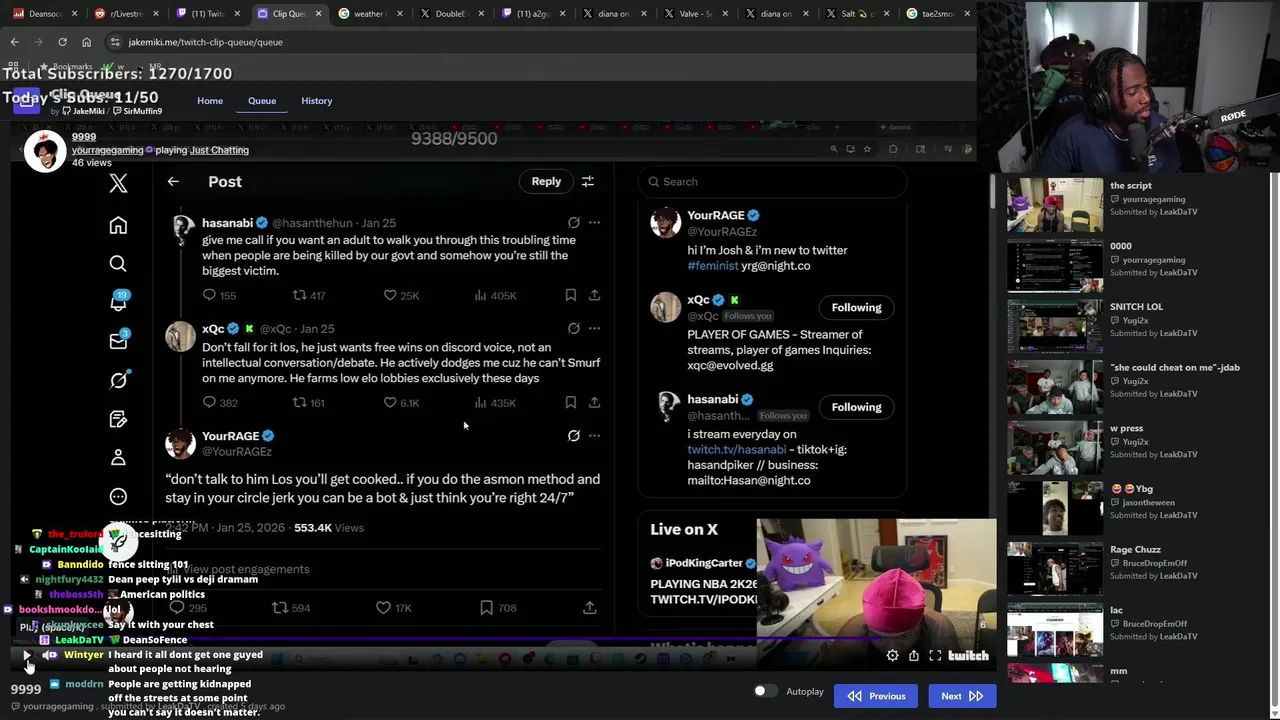Image resolution: width=1280 pixels, height=720 pixels.
Task: Bookmark xQc's tweet
Action: click(x=570, y=402)
